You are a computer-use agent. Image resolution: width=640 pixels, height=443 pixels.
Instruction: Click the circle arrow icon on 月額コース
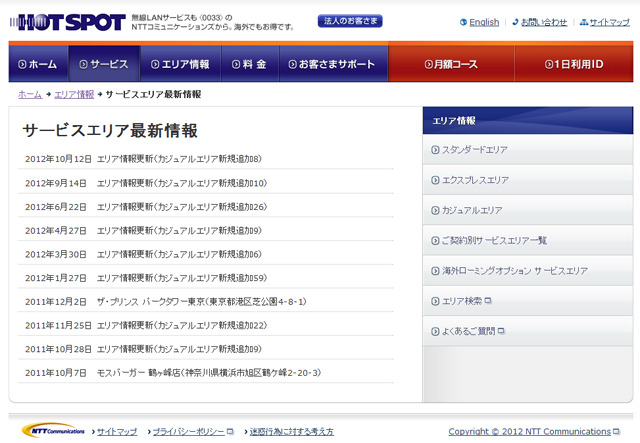428,64
